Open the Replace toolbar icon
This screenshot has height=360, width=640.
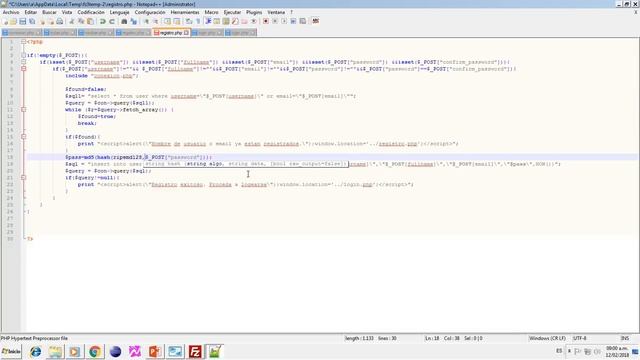133,21
